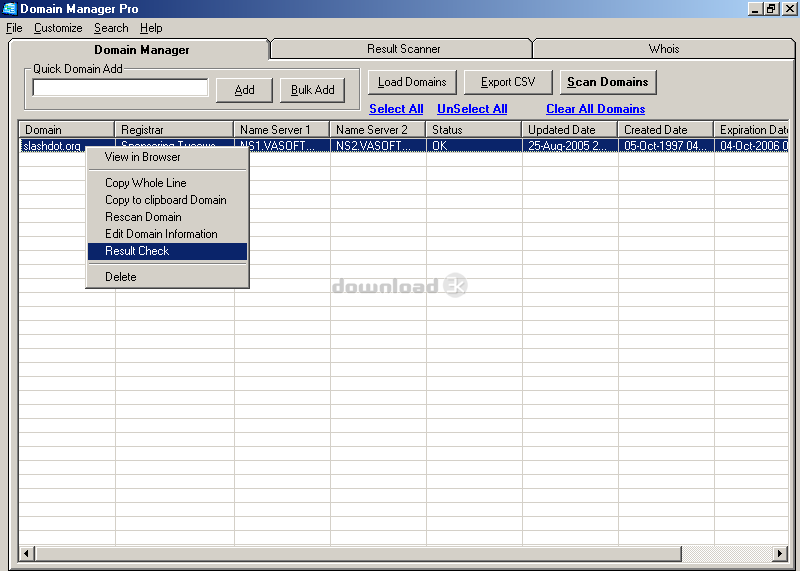800x571 pixels.
Task: Click the Bulk Add button
Action: [312, 90]
